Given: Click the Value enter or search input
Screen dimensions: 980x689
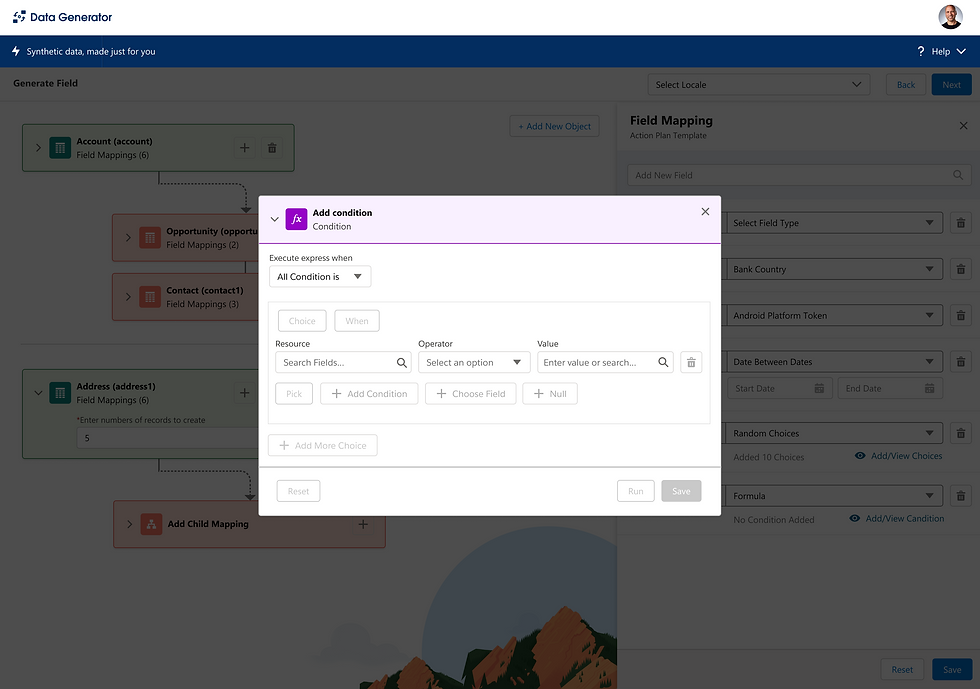Looking at the screenshot, I should pos(605,362).
